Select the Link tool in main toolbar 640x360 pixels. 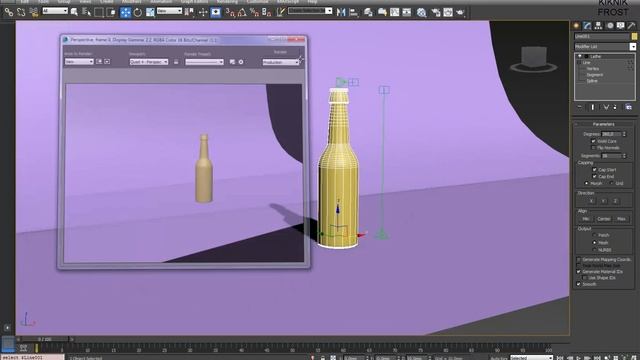coord(8,12)
